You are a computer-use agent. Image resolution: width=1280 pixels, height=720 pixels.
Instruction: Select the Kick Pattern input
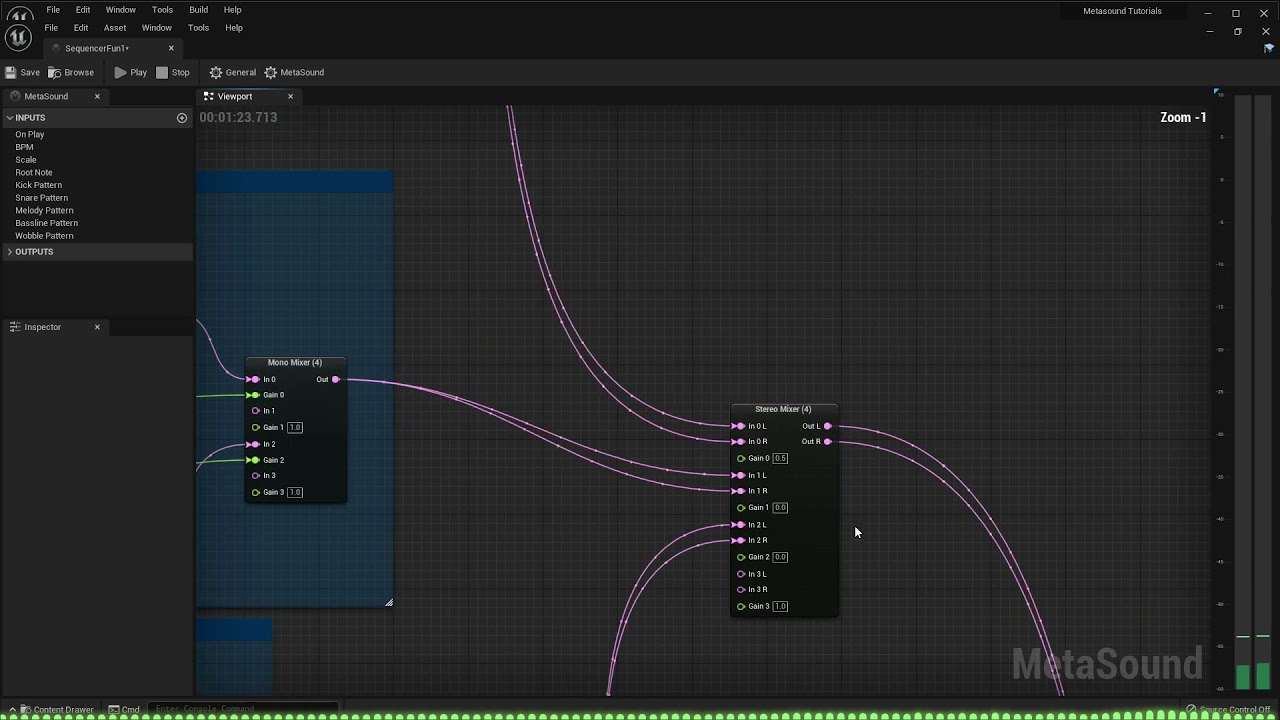[38, 185]
